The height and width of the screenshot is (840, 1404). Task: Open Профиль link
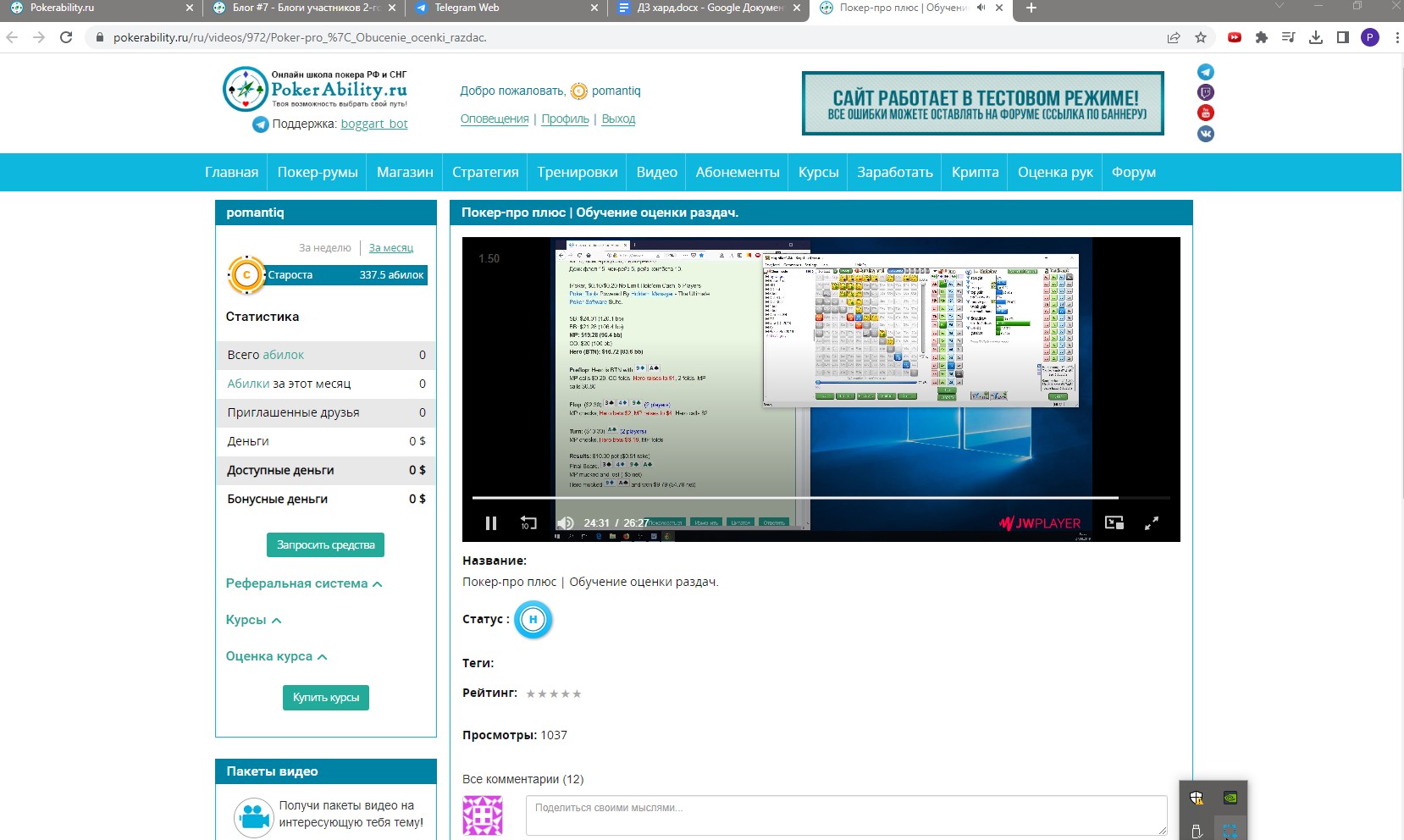tap(565, 119)
